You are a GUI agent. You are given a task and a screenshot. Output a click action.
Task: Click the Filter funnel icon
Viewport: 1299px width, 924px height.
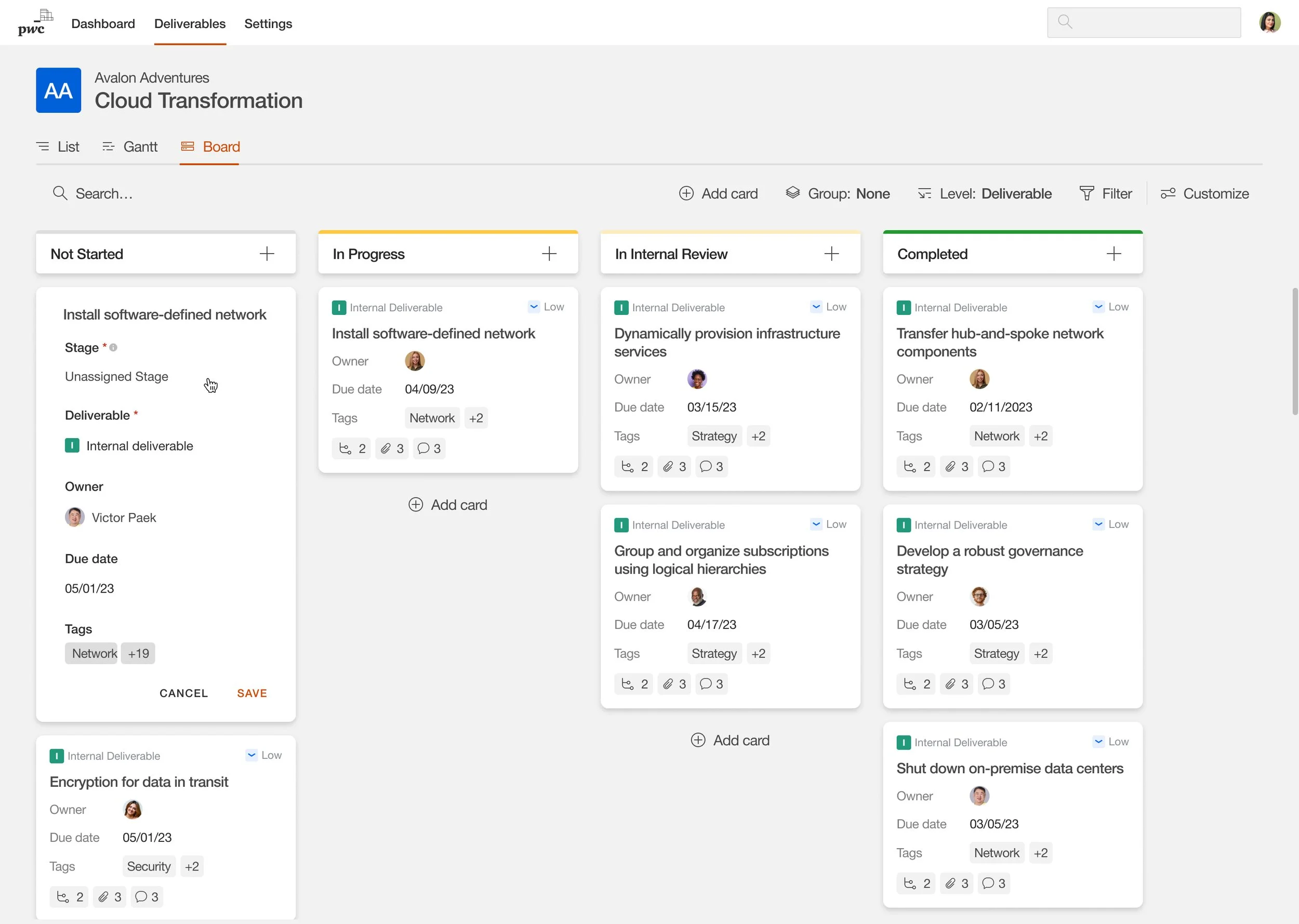tap(1086, 193)
